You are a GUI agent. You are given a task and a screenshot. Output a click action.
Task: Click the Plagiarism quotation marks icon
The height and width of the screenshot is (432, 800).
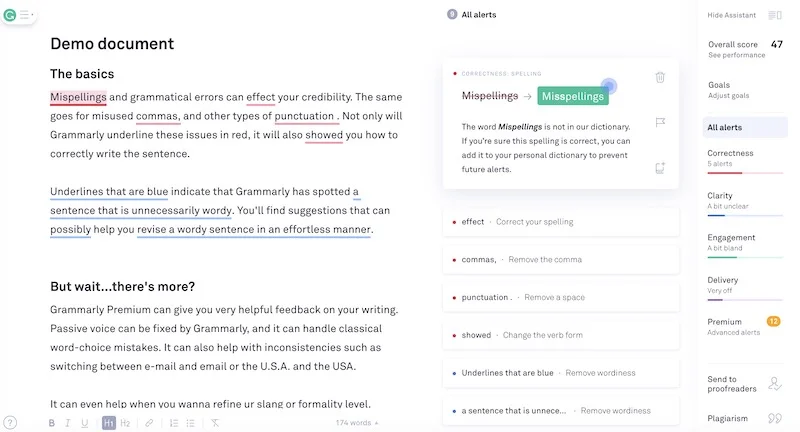point(774,418)
